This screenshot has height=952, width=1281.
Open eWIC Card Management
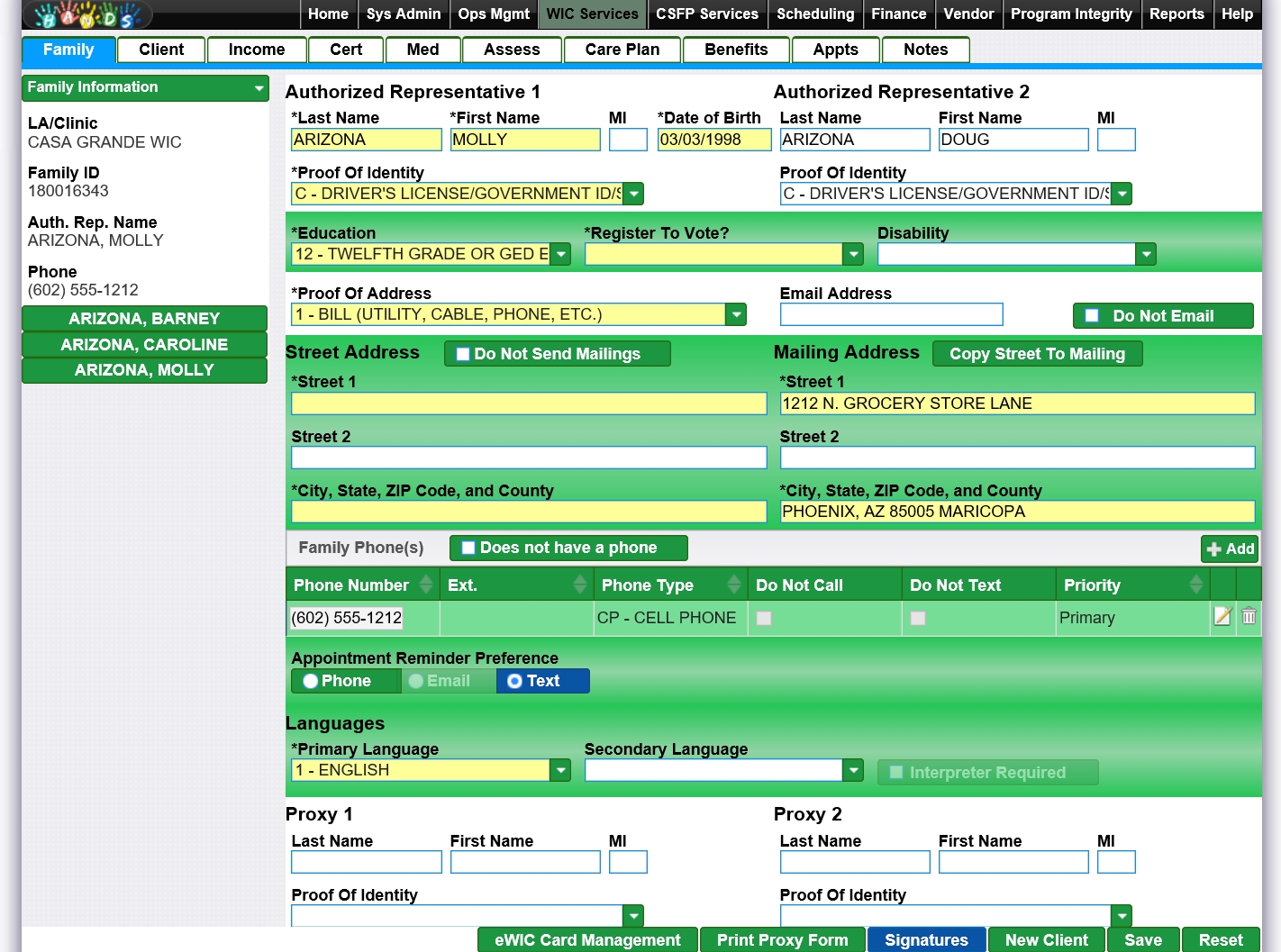587,939
